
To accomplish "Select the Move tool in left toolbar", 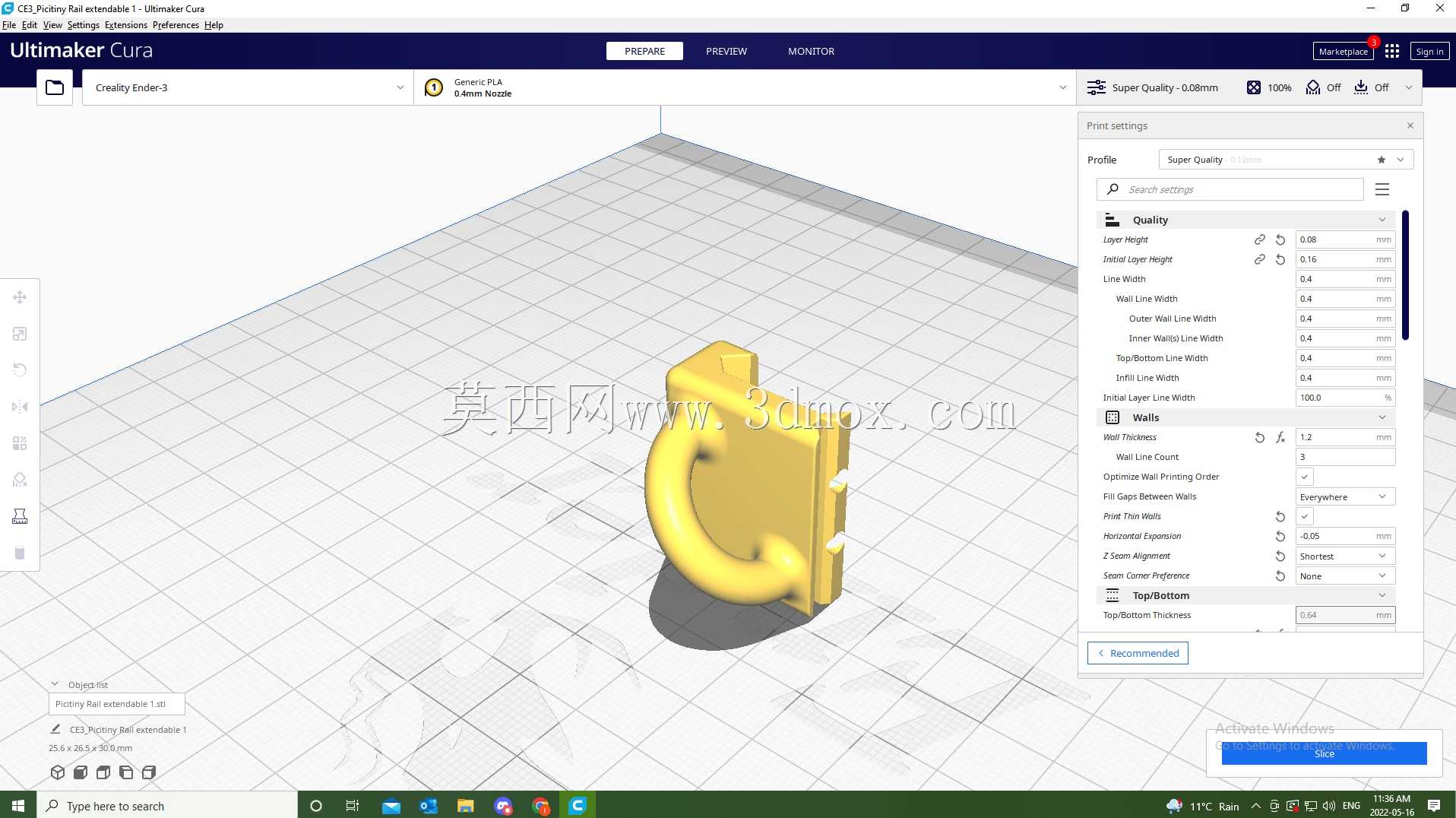I will (x=20, y=297).
